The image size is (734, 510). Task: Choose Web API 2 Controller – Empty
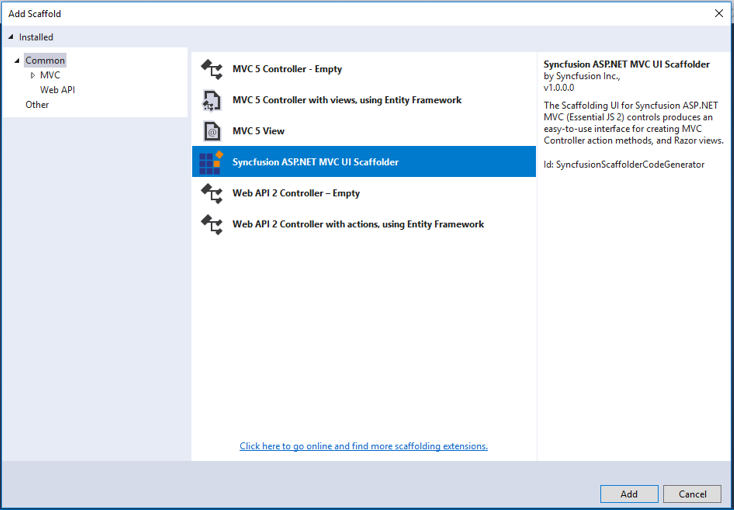pos(364,193)
